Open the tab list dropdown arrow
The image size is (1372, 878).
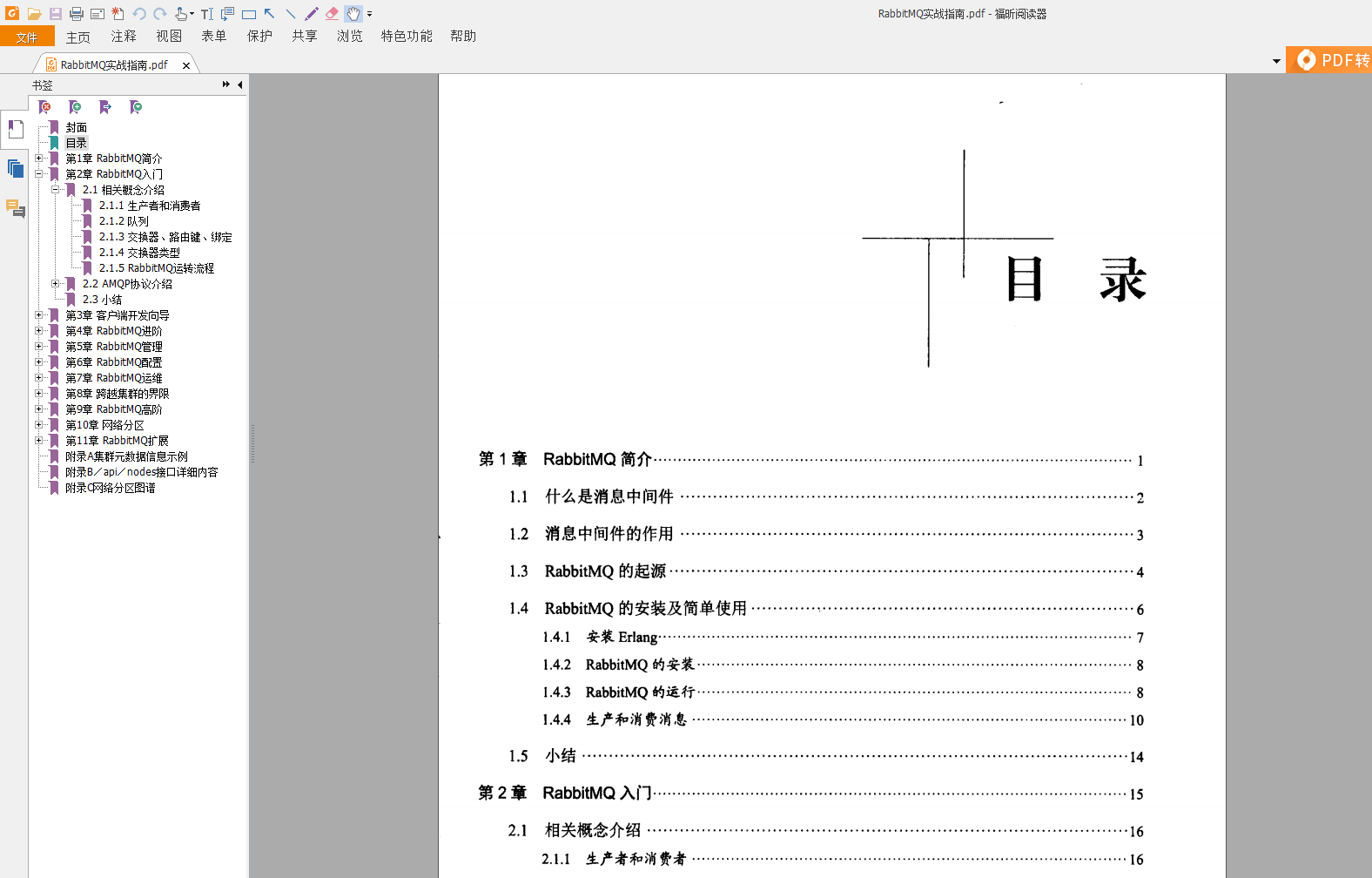1276,62
